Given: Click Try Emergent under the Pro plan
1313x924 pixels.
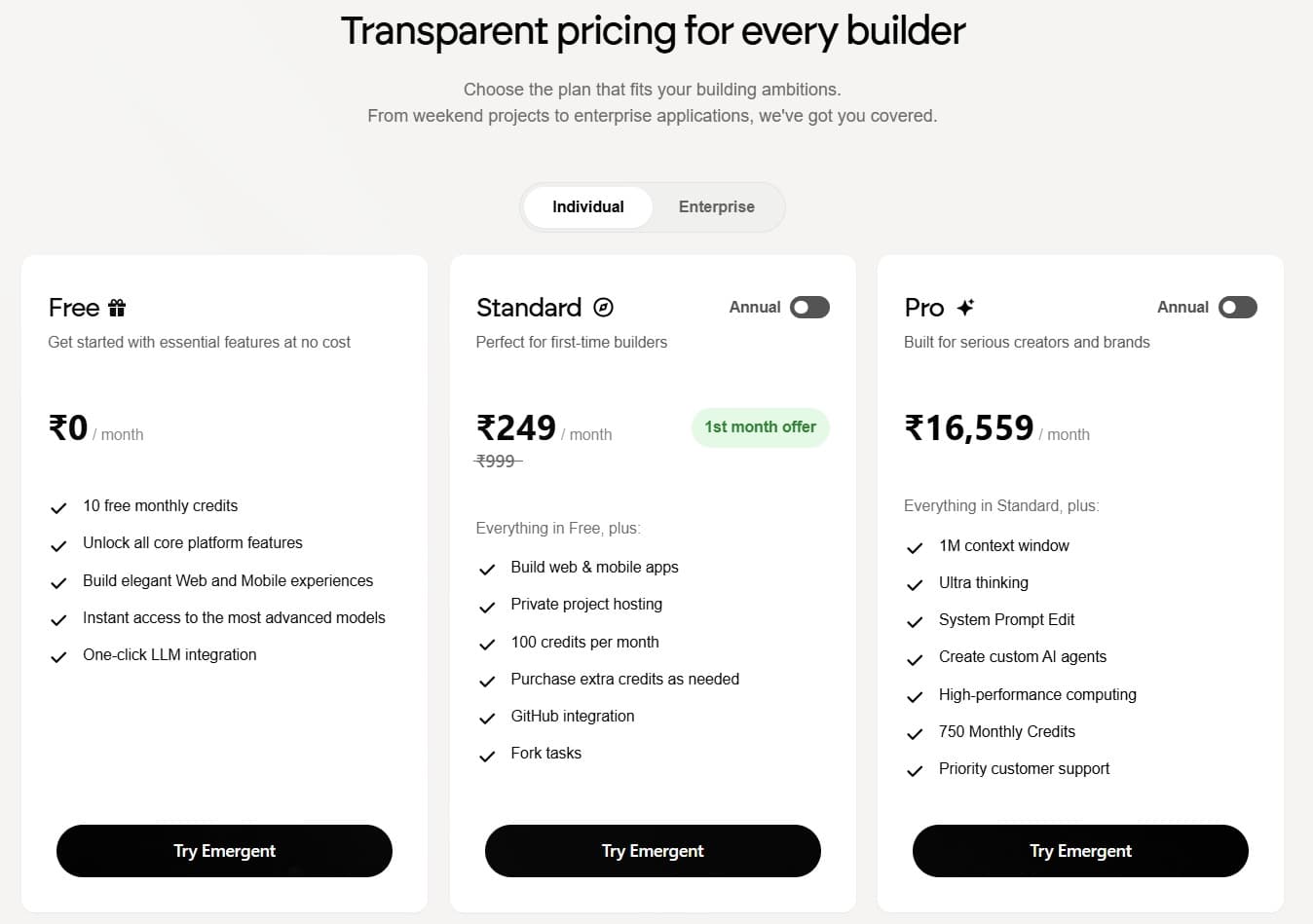Looking at the screenshot, I should coord(1079,850).
